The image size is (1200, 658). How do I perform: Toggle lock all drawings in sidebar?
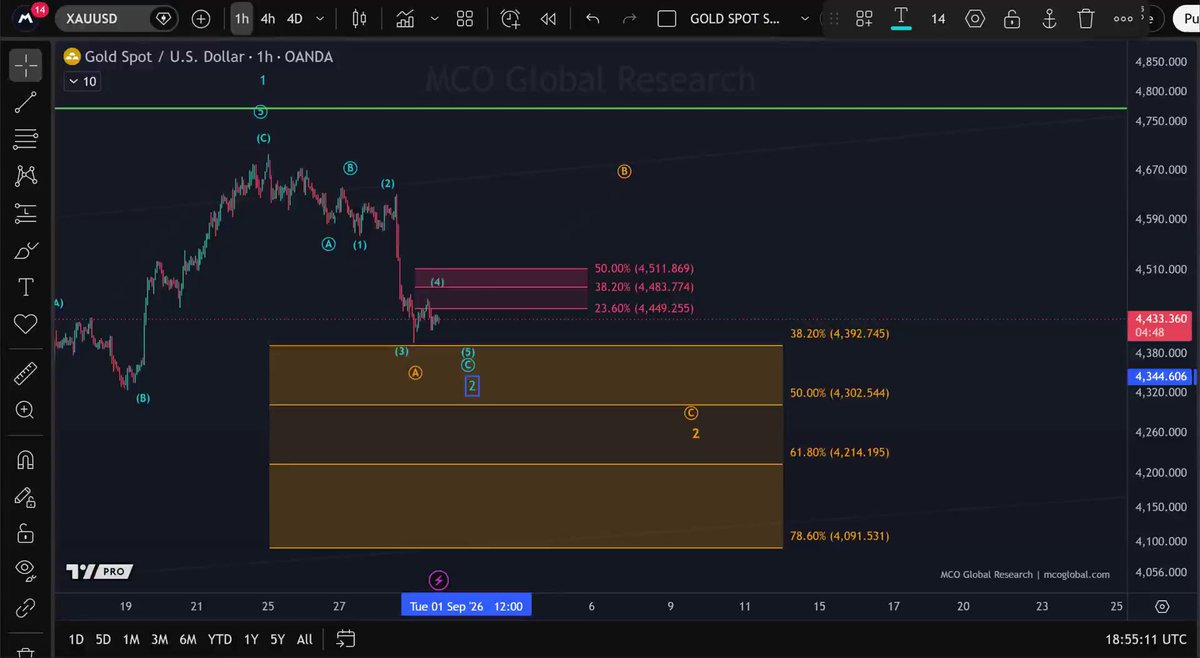25,533
